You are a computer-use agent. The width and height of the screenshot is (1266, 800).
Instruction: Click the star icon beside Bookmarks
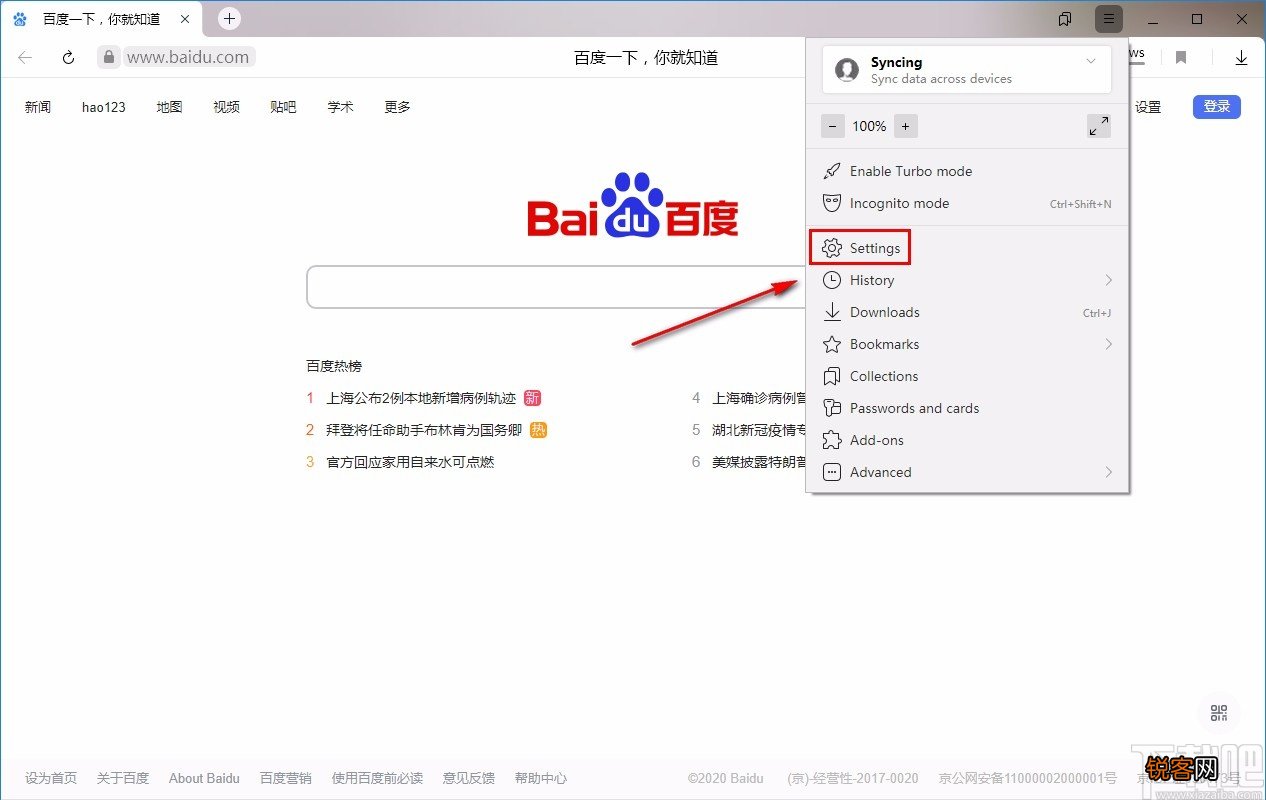click(831, 344)
